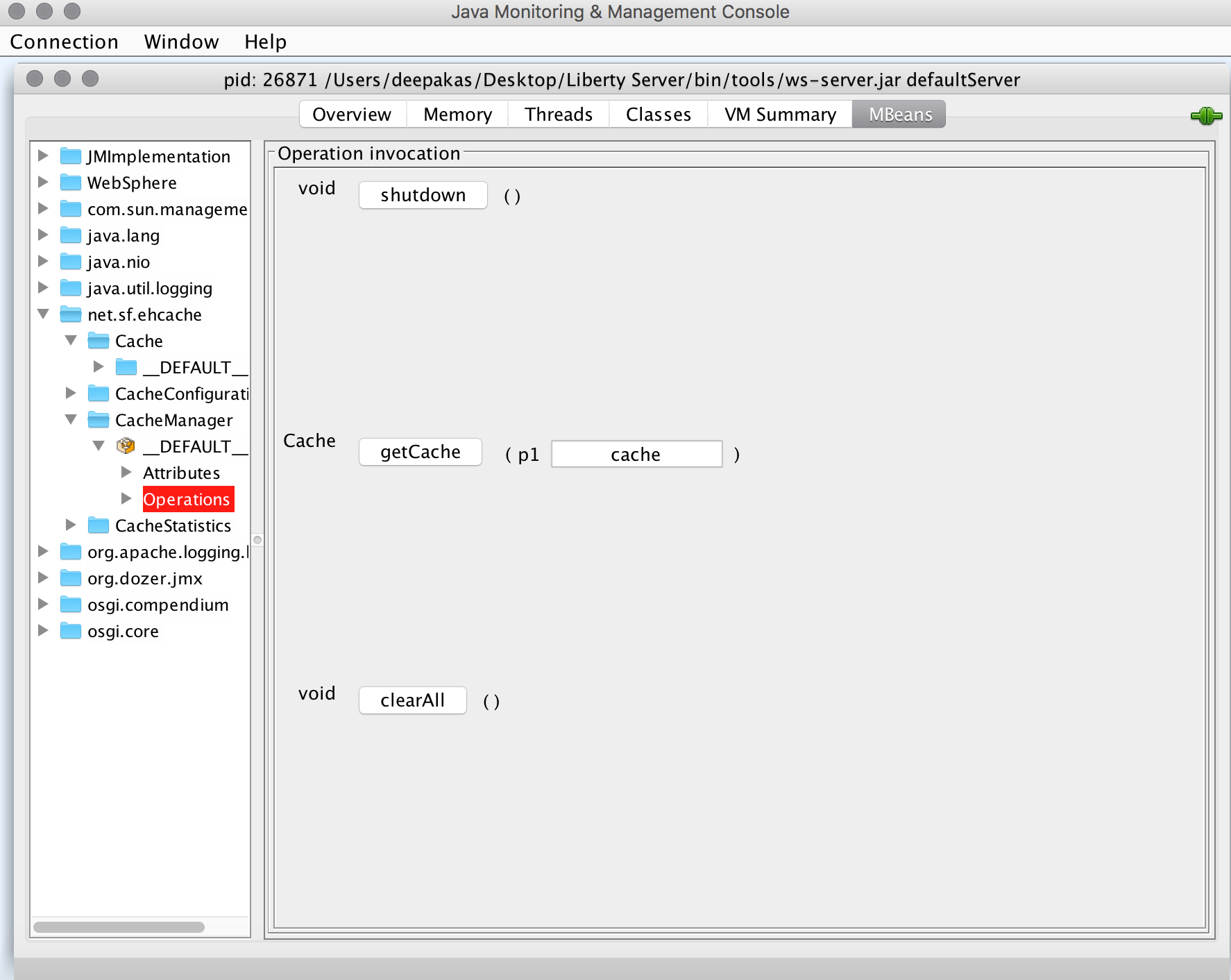Click the osgi.compendium folder icon

click(71, 605)
